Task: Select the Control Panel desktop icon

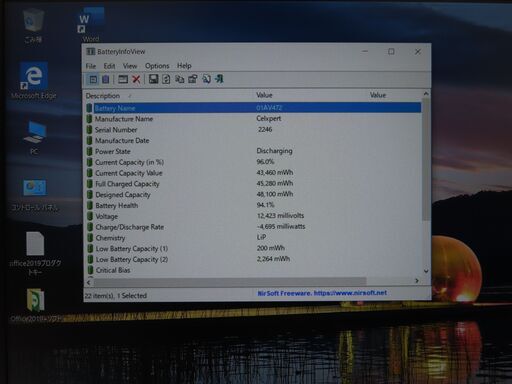Action: point(35,196)
